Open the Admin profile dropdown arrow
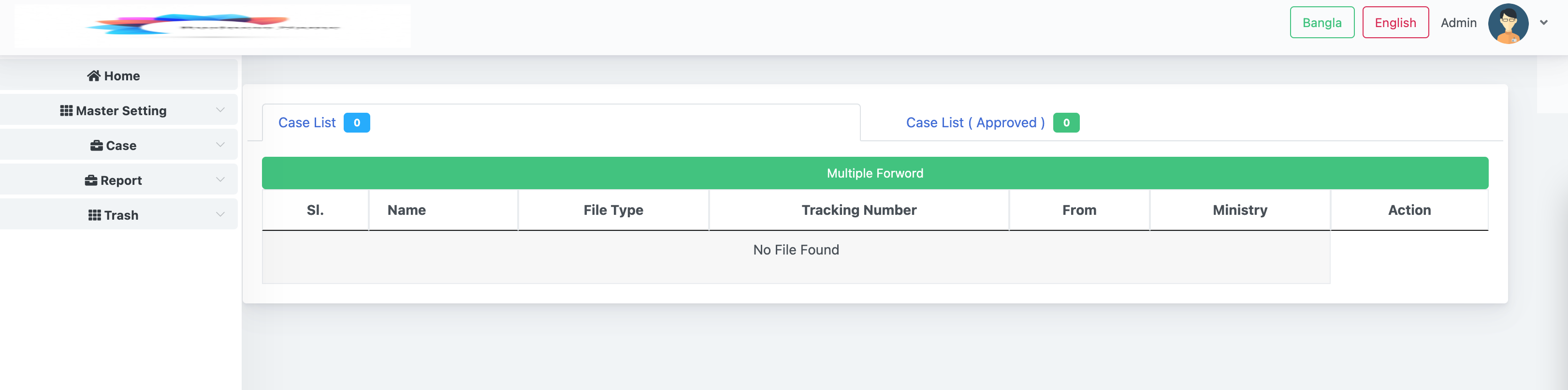This screenshot has height=390, width=1568. 1544,23
